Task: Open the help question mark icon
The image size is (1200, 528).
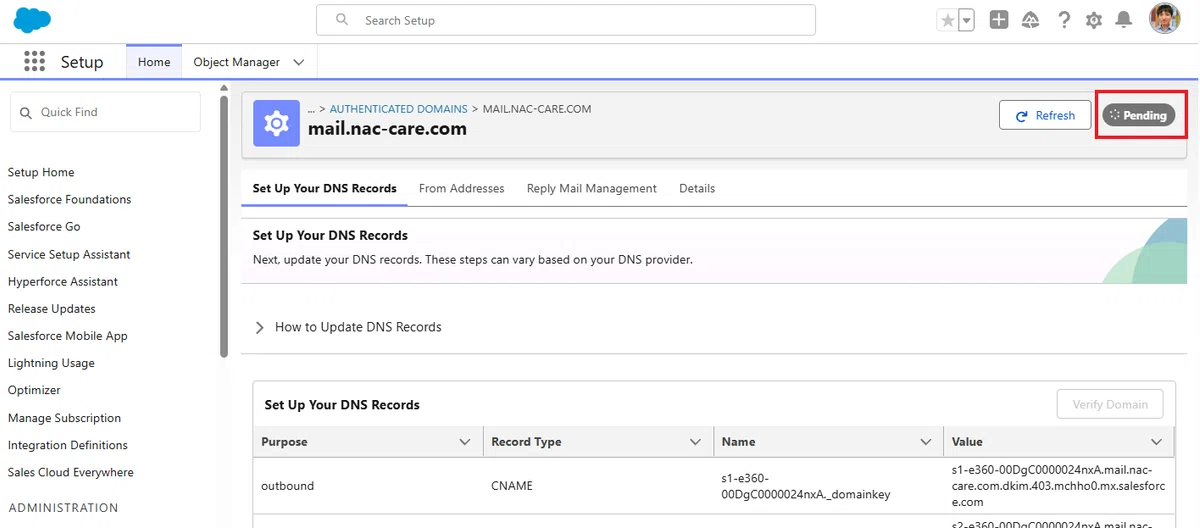Action: 1064,20
